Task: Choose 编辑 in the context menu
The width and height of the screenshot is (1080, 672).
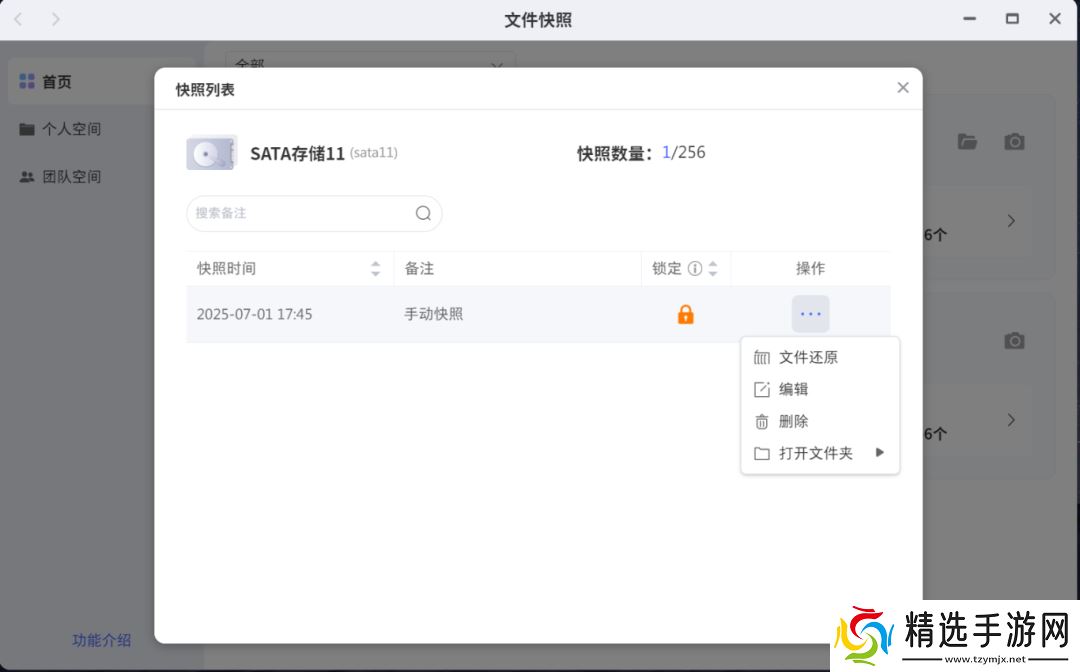Action: coord(793,389)
